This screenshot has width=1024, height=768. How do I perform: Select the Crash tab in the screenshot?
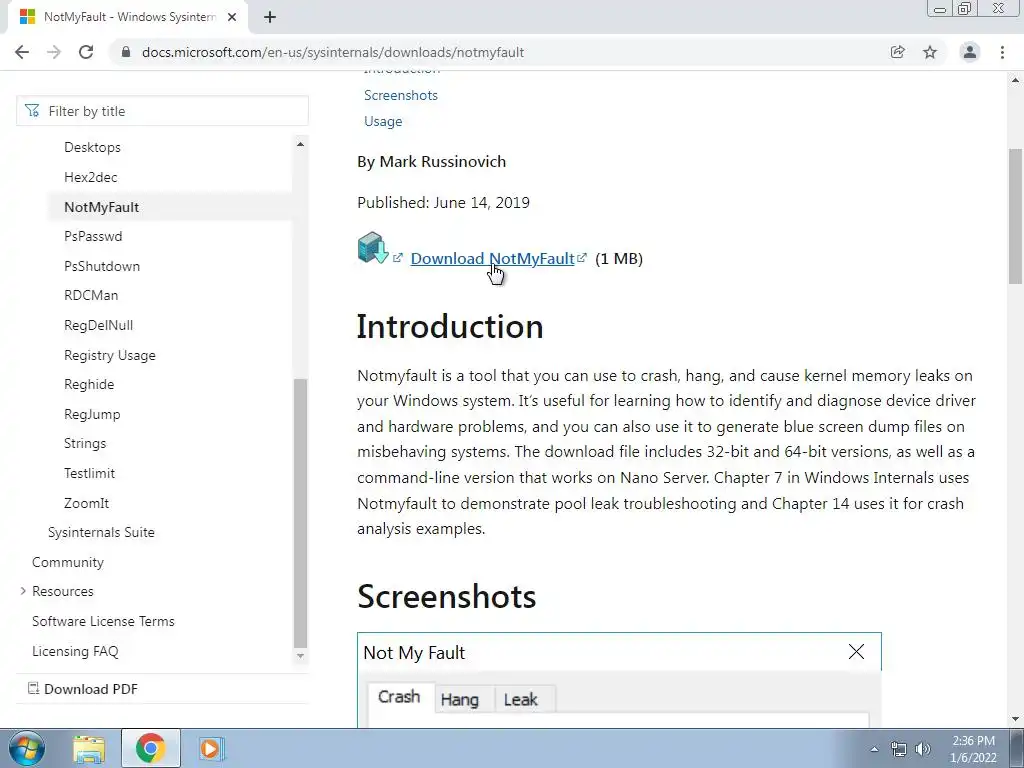(399, 697)
